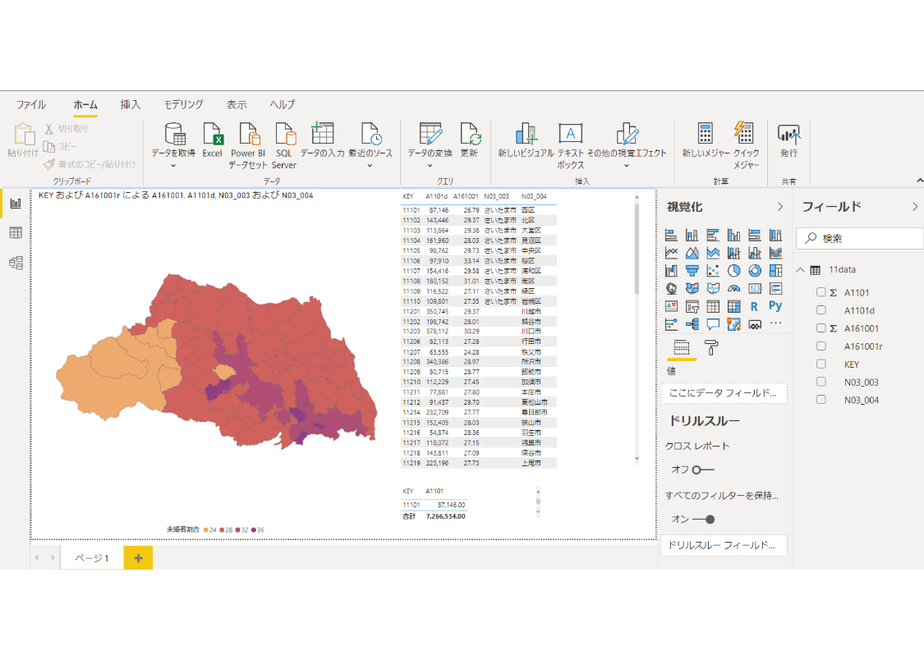
Task: Open the データを取得 dropdown arrow
Action: (173, 166)
